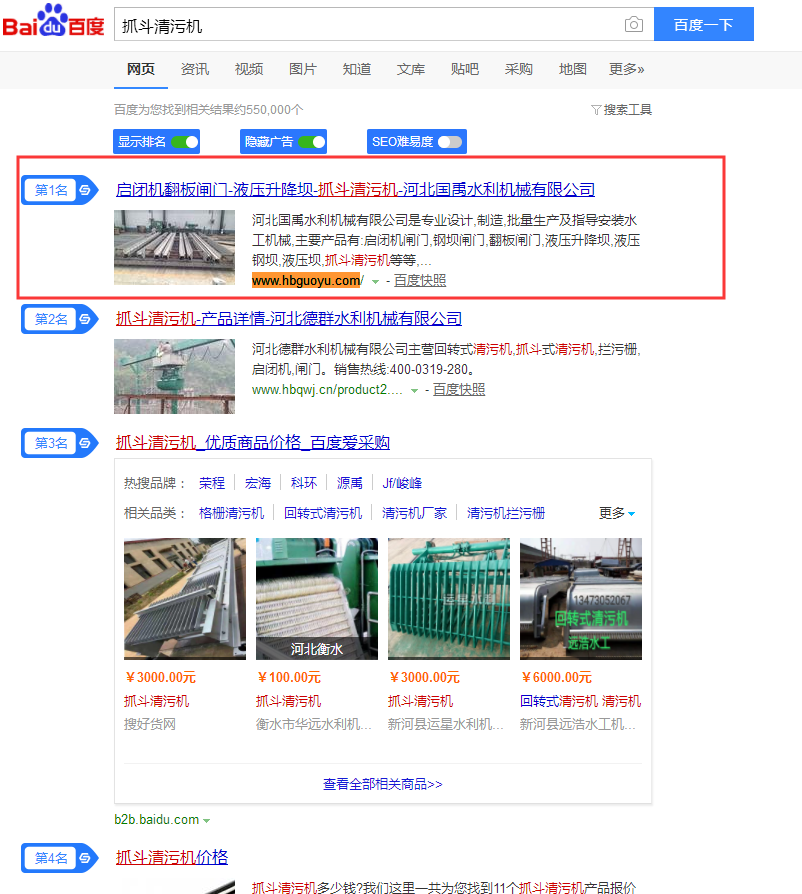Open the 贴吧 tab
The width and height of the screenshot is (802, 894).
tap(465, 69)
